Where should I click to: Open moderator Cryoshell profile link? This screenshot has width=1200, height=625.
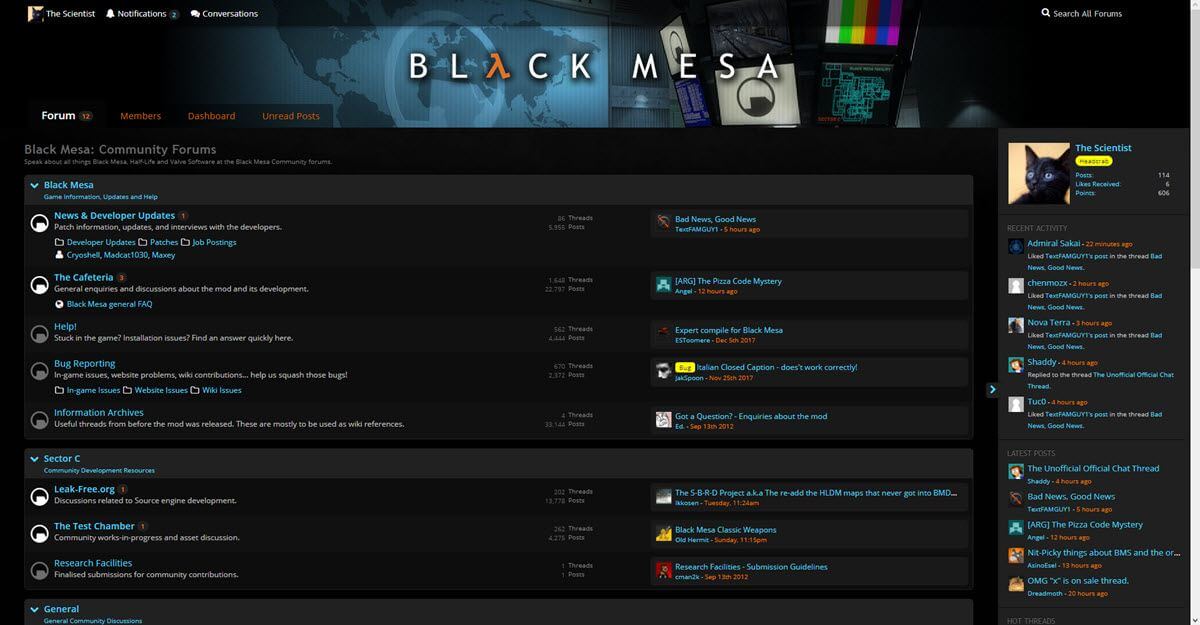click(x=85, y=255)
